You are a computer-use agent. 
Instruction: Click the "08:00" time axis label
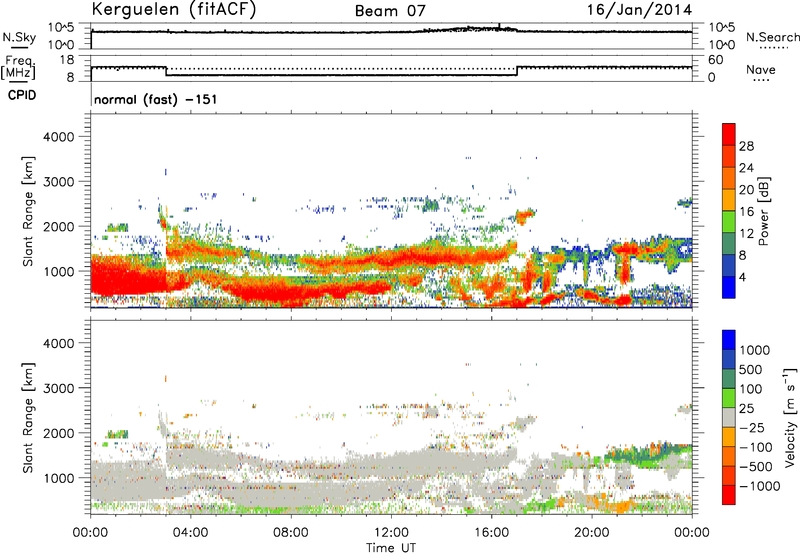coord(291,533)
